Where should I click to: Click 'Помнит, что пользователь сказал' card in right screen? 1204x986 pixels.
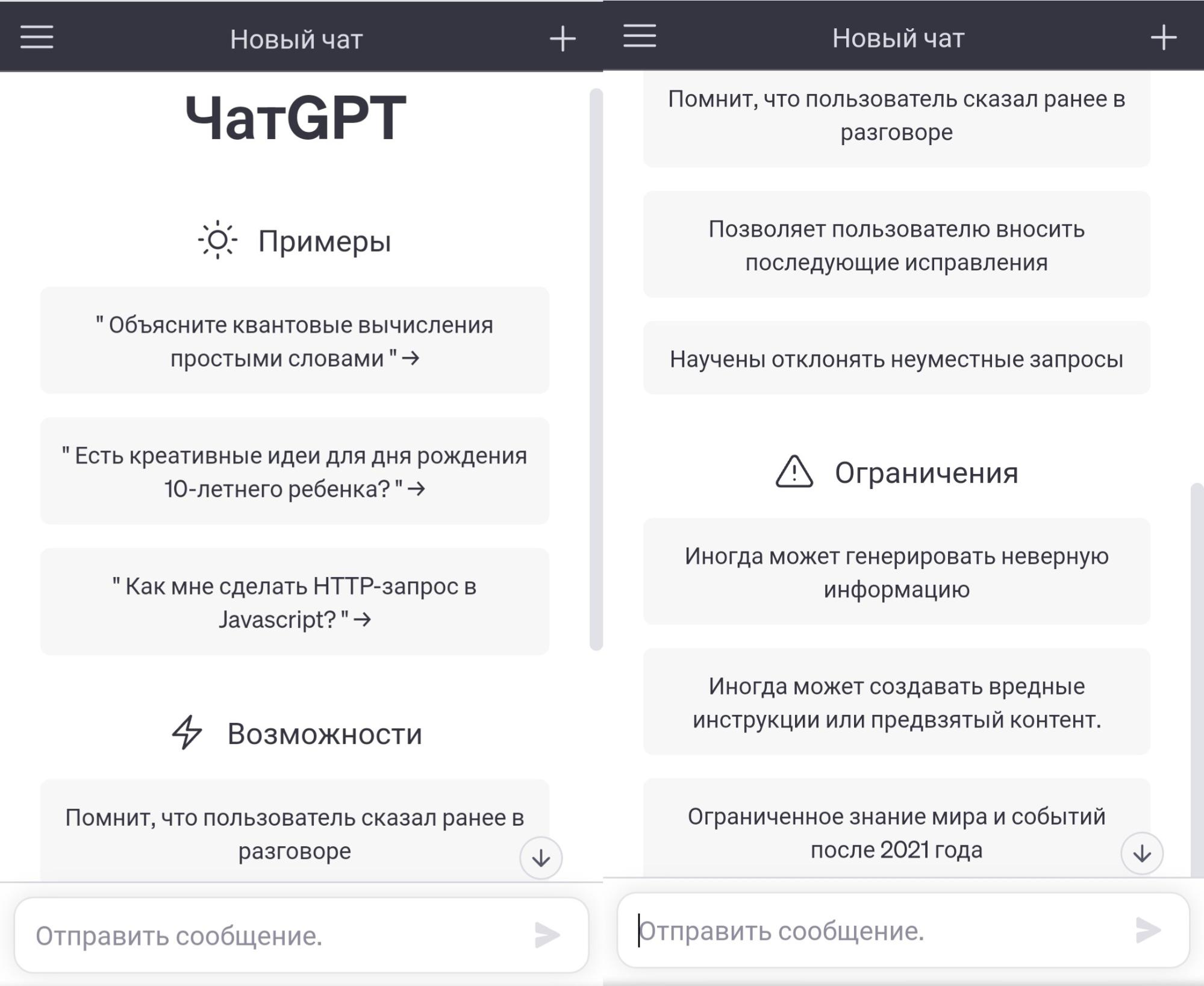click(x=897, y=119)
